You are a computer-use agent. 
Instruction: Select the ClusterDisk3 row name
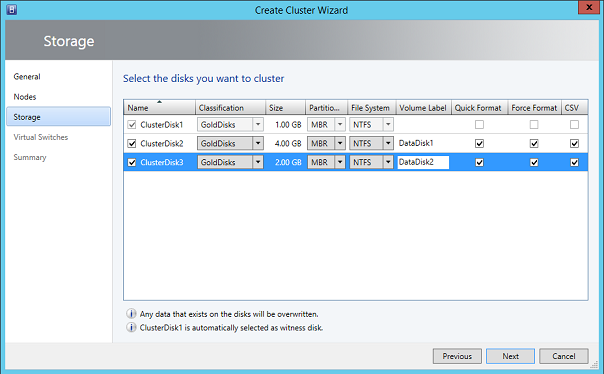click(162, 163)
